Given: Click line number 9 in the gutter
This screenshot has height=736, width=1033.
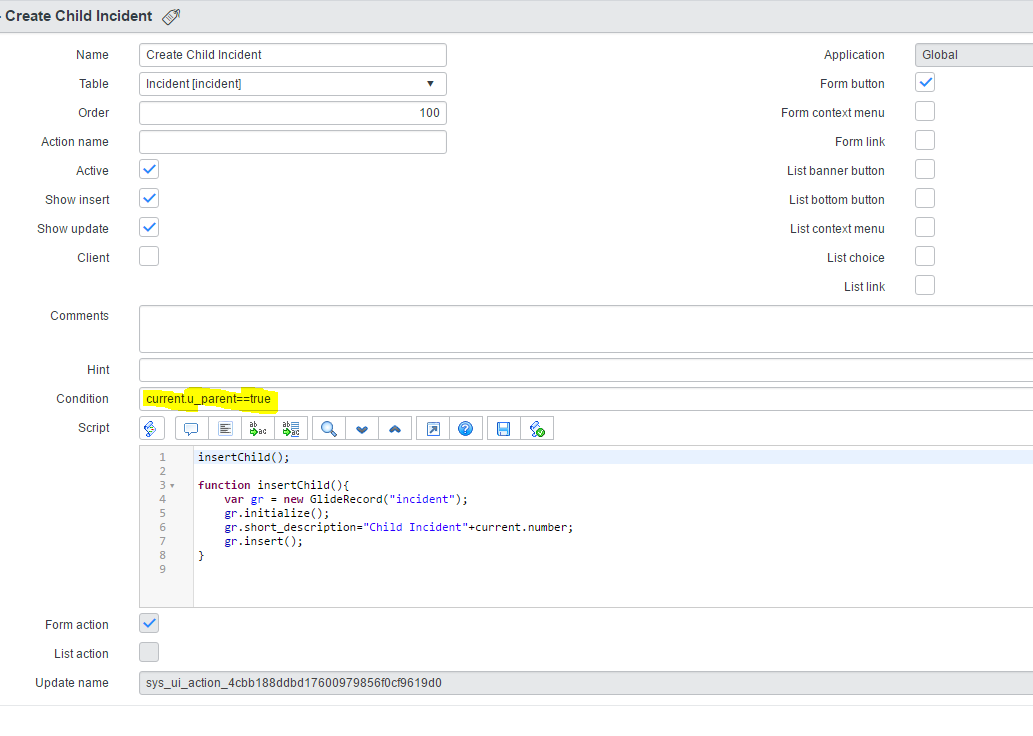Looking at the screenshot, I should pyautogui.click(x=163, y=569).
